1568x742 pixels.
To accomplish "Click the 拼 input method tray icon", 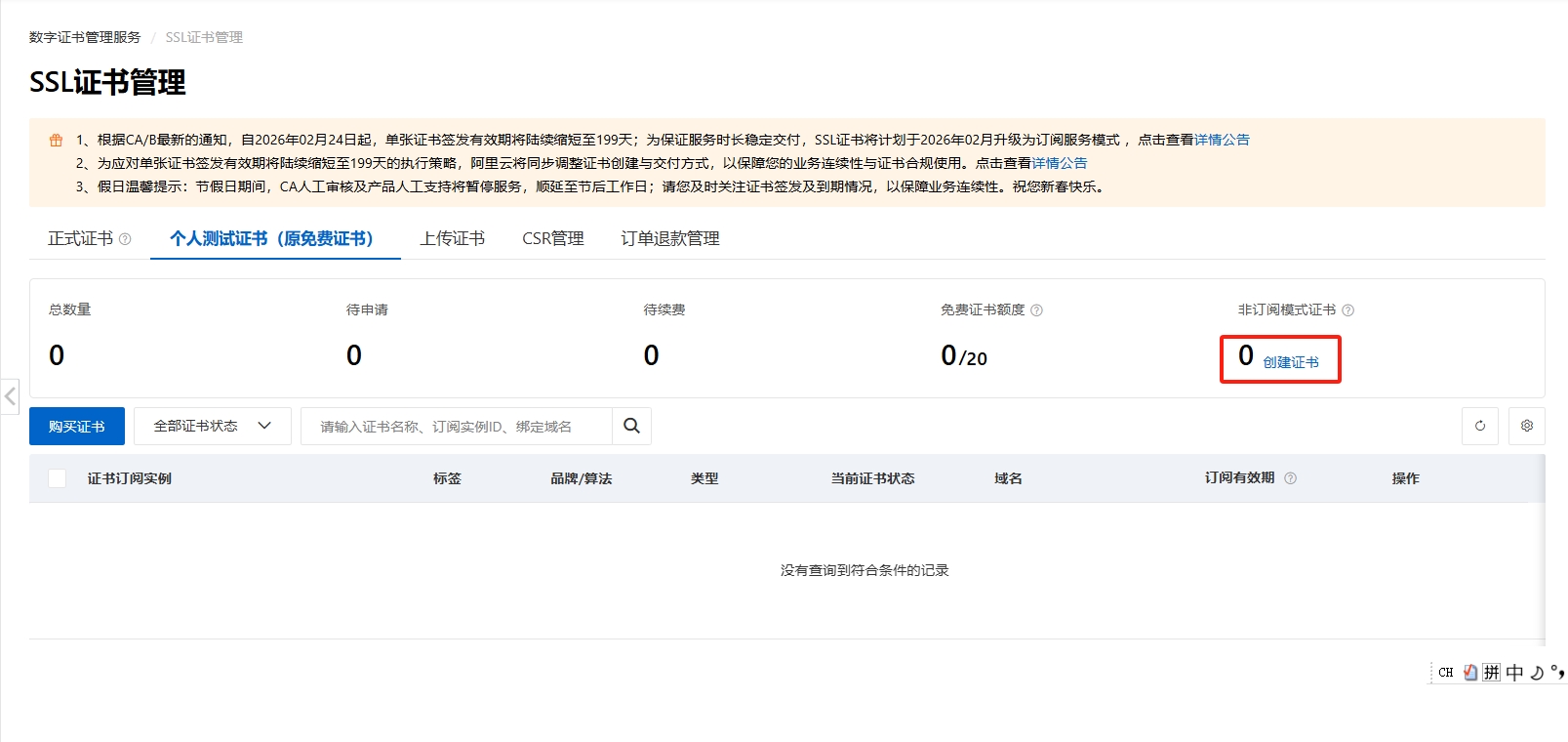I will tap(1491, 672).
